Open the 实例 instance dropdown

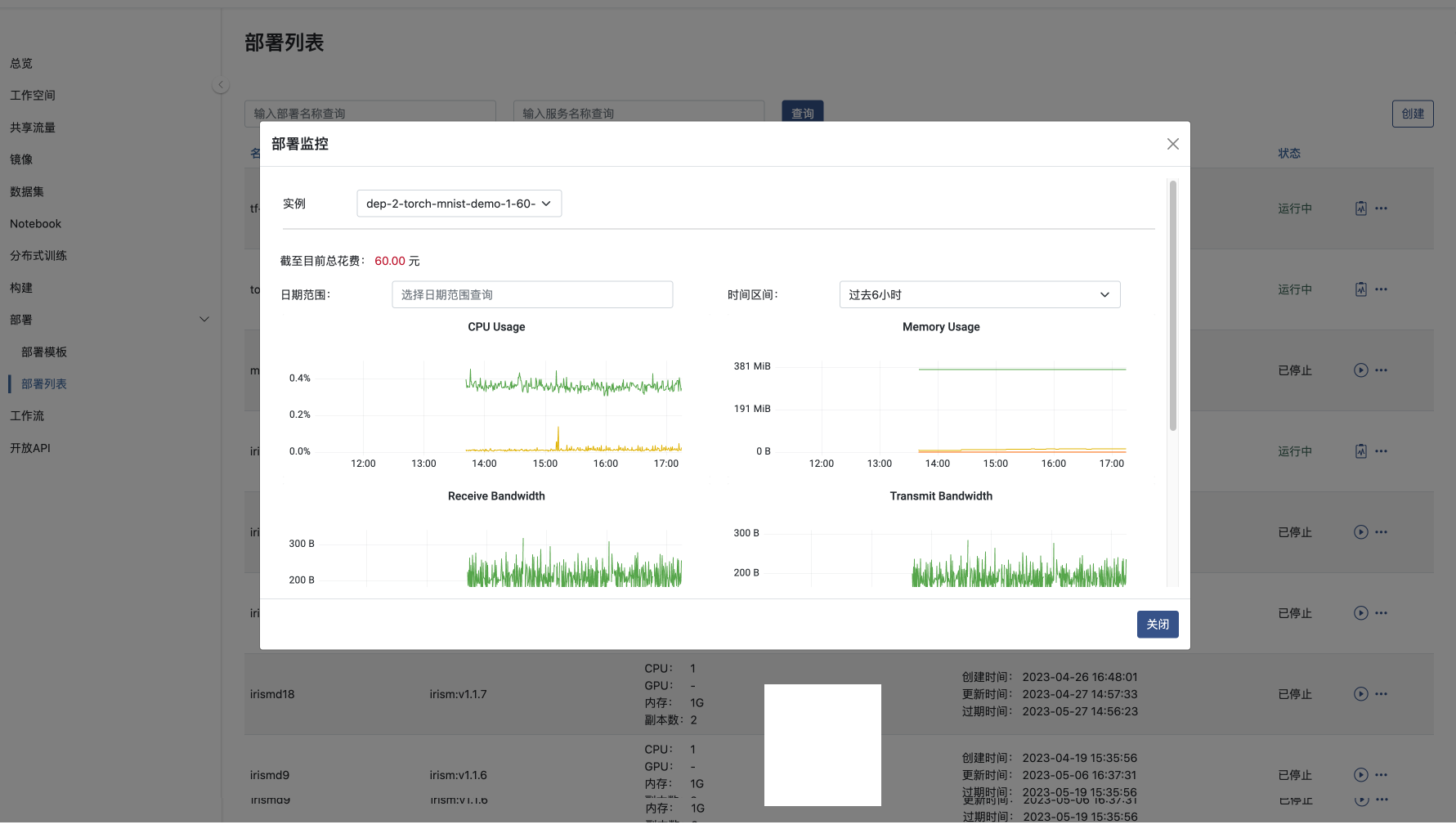coord(459,204)
